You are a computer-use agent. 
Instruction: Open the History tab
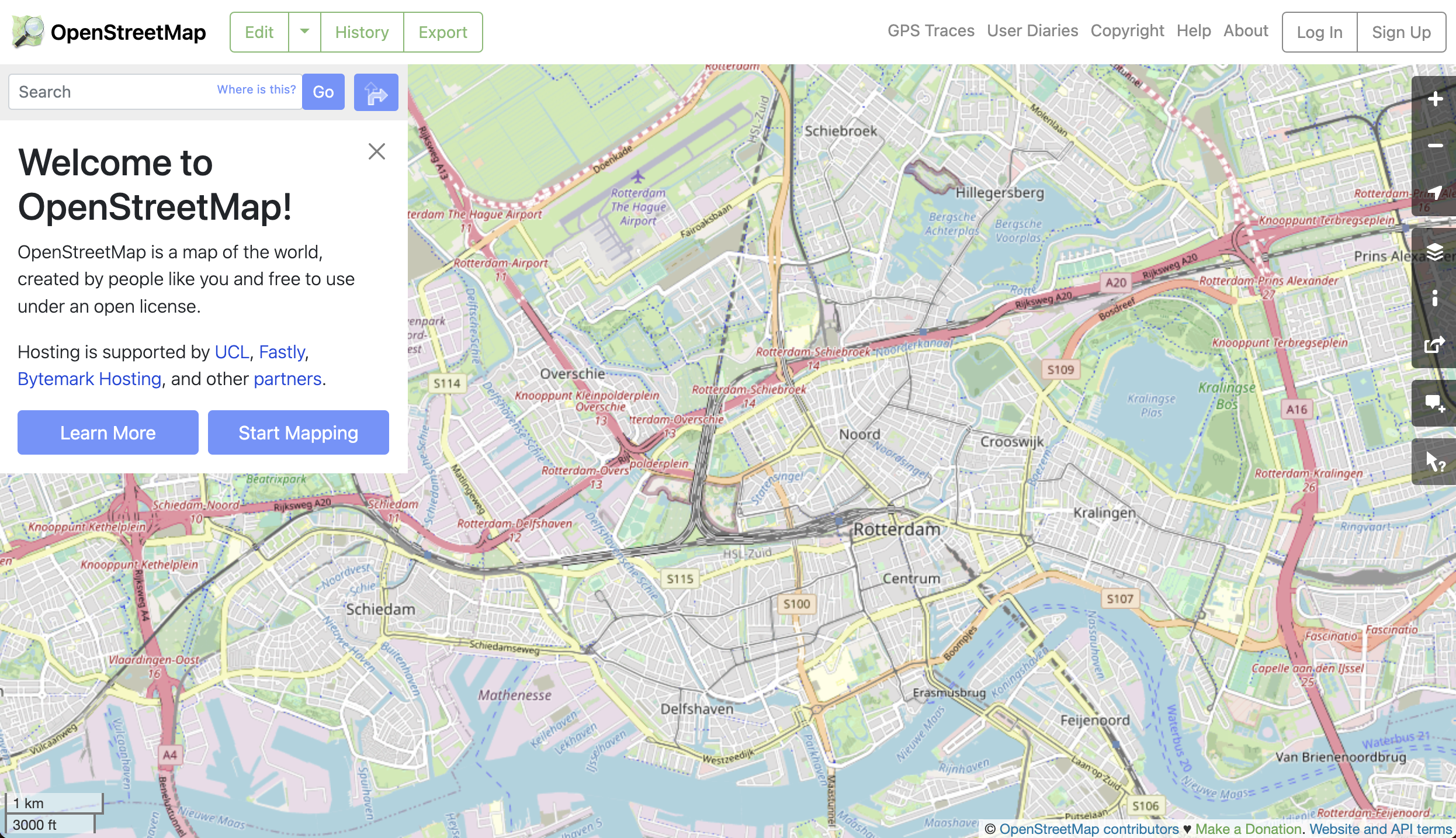tap(362, 32)
